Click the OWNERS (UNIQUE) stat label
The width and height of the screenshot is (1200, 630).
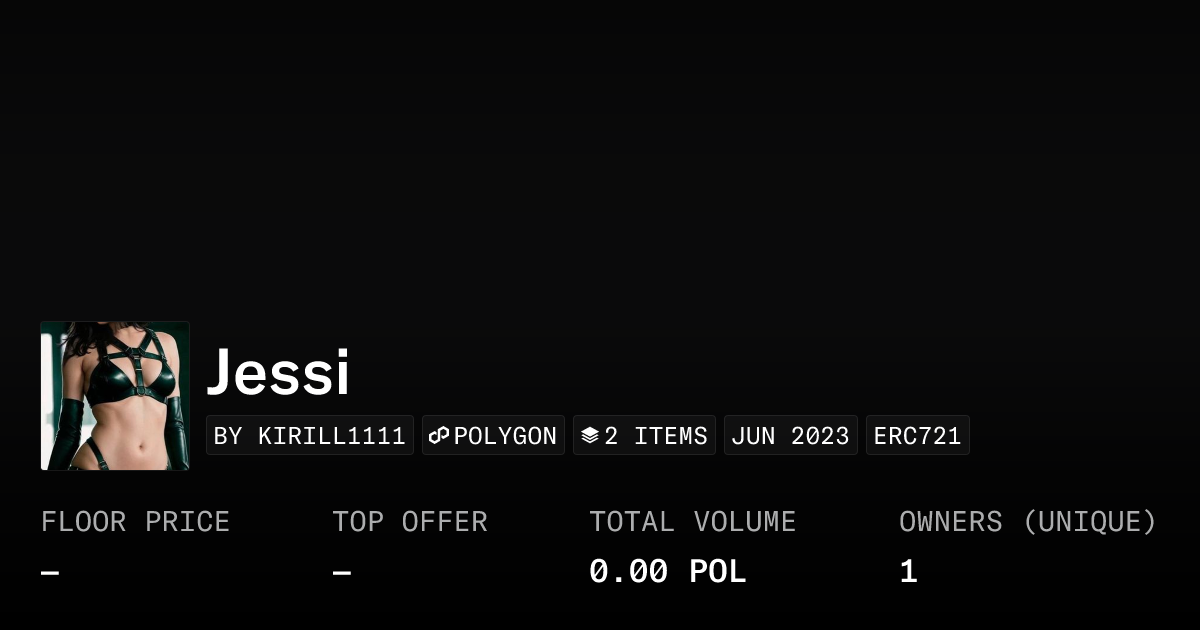coord(1028,521)
